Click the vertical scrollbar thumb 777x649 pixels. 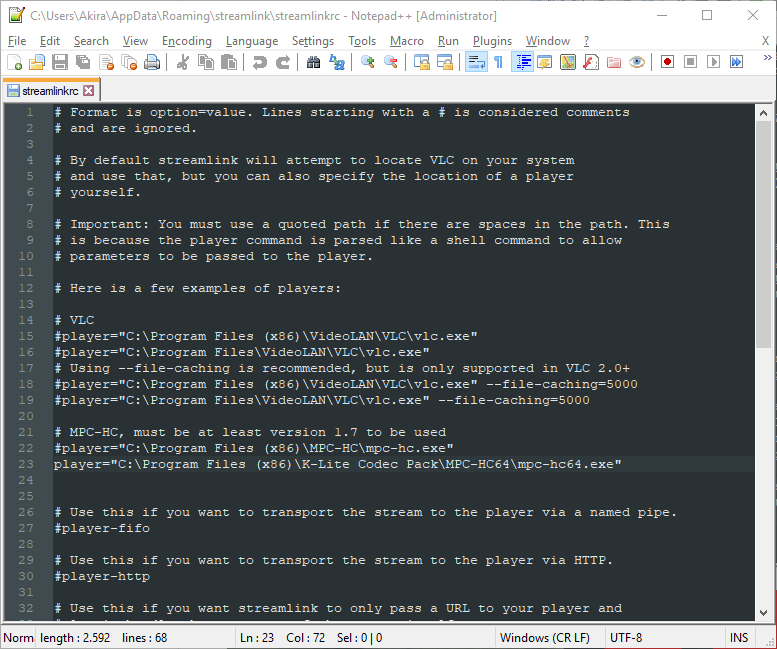pos(763,234)
